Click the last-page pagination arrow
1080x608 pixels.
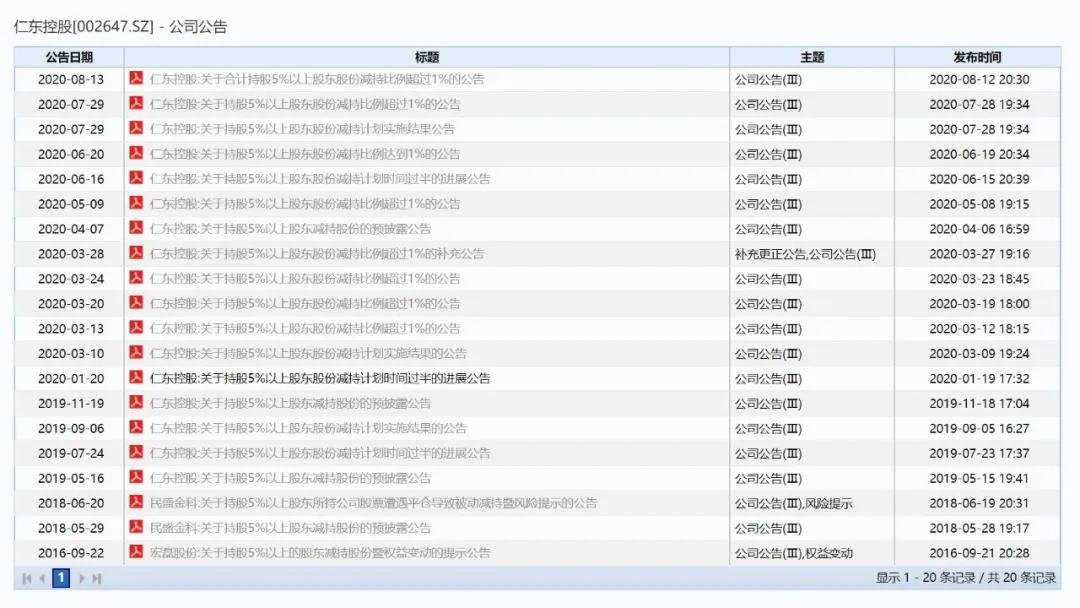click(97, 578)
